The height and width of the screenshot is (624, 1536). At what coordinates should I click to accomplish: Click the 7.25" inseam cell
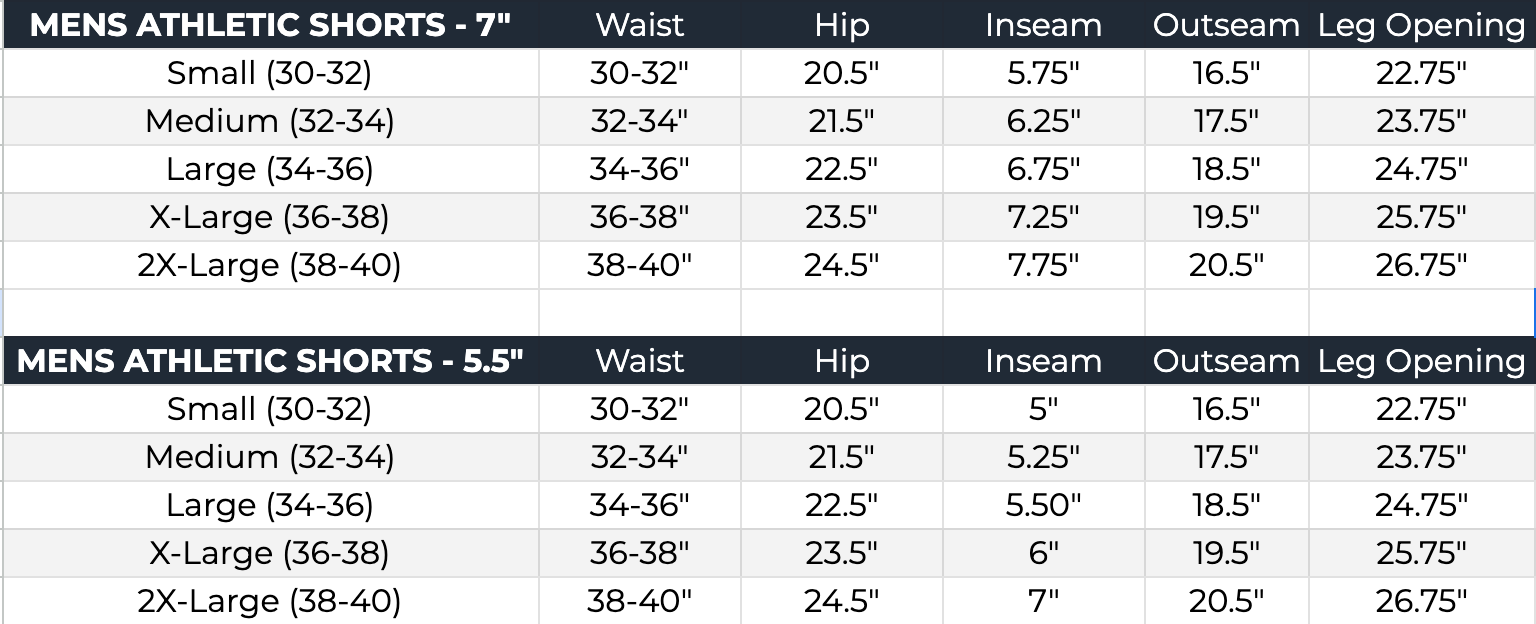[1043, 217]
